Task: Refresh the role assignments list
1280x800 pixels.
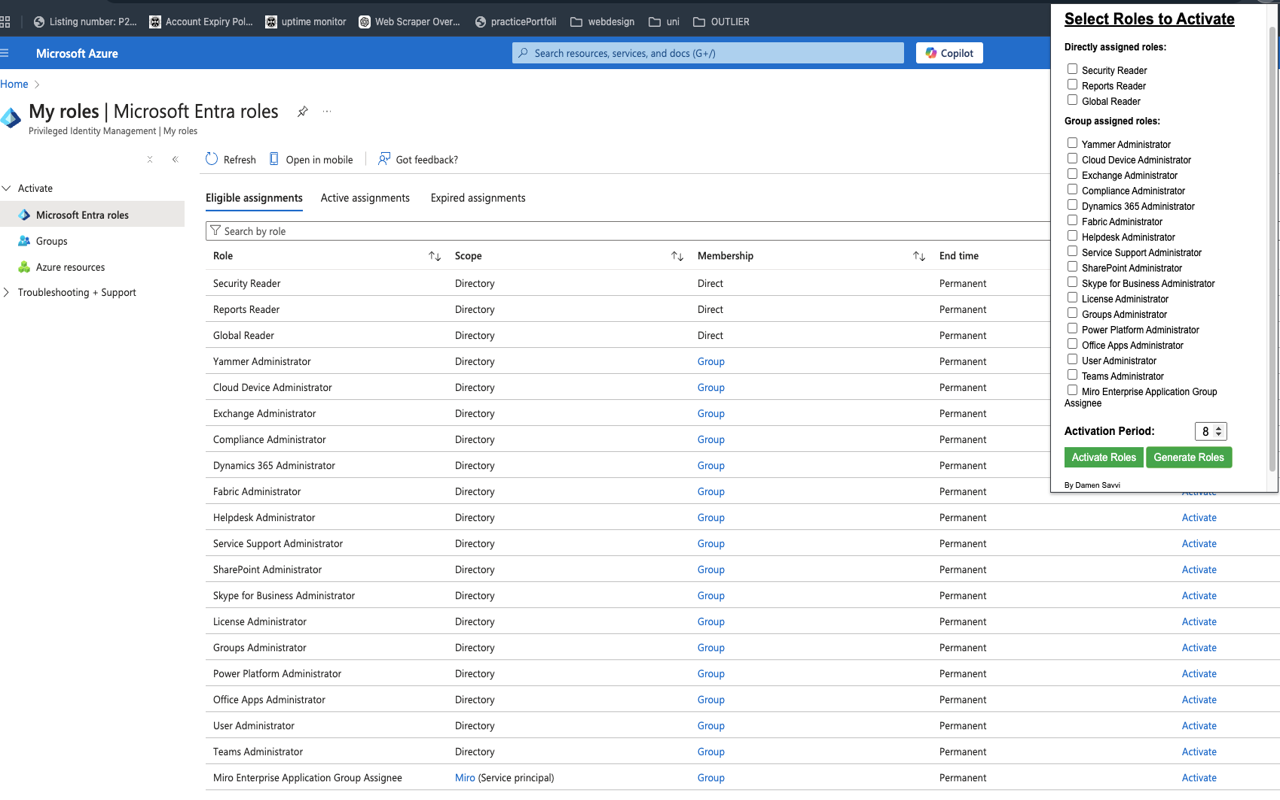Action: tap(230, 159)
